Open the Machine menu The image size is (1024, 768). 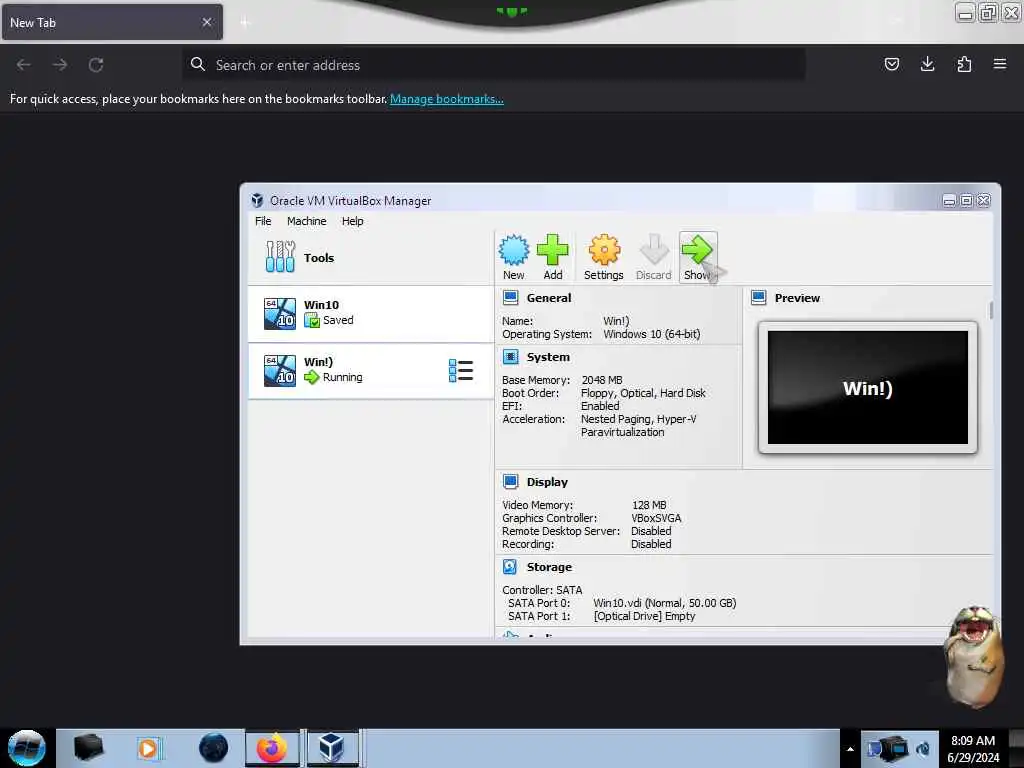point(306,221)
